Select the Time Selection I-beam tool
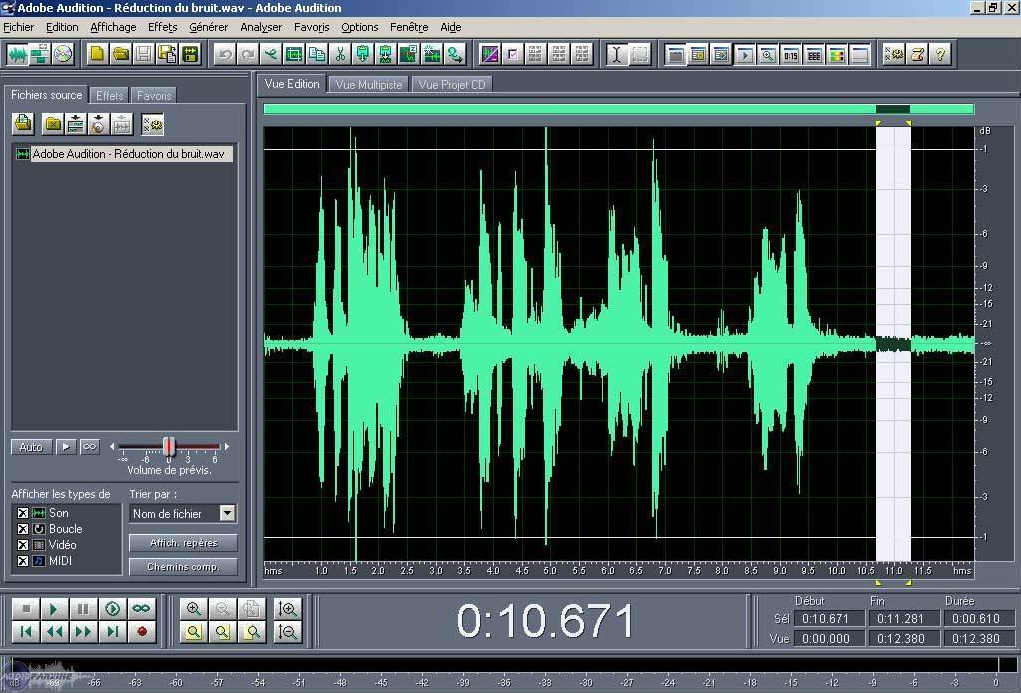1021x693 pixels. point(616,54)
